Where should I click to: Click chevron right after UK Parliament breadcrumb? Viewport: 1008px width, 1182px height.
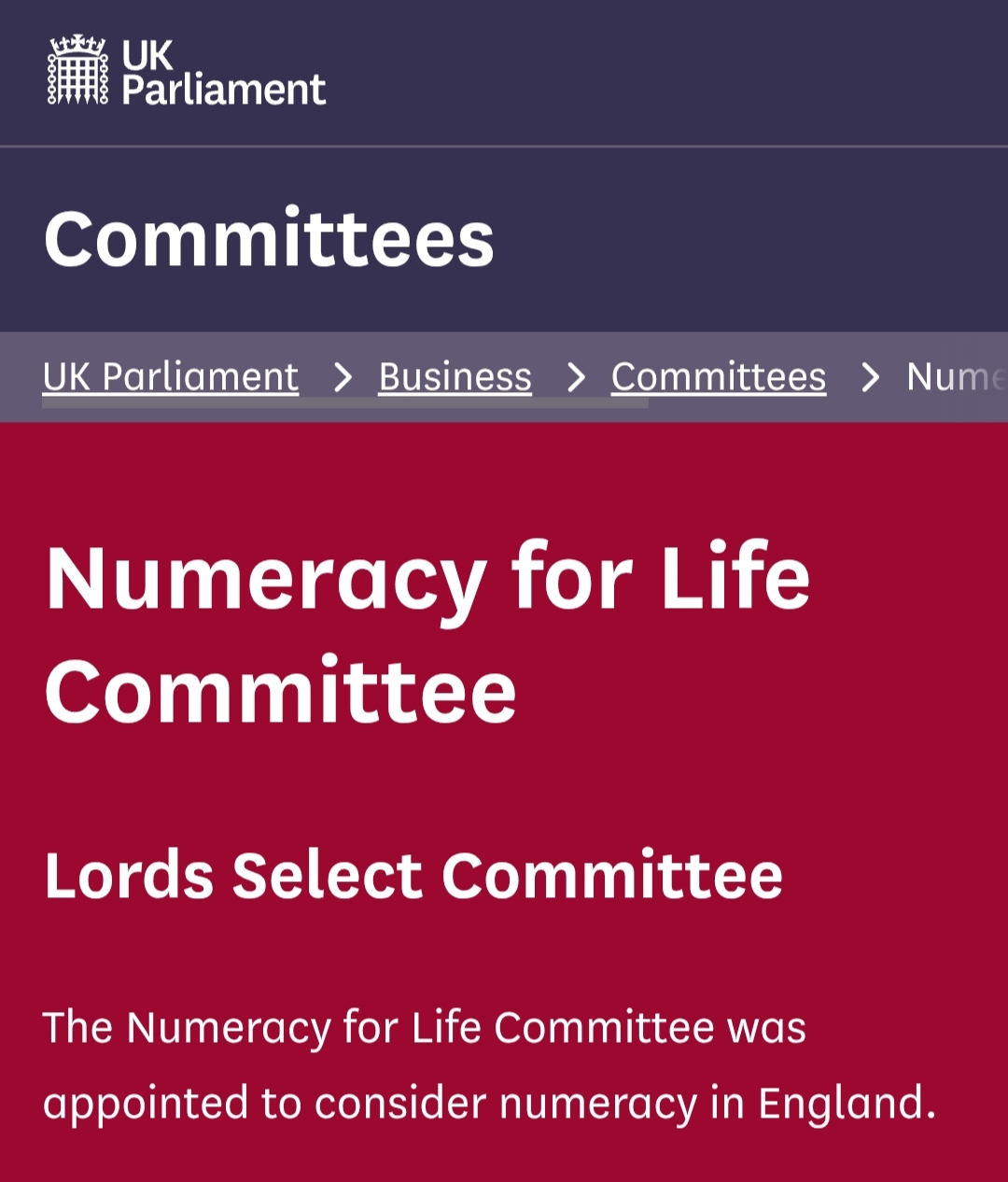pyautogui.click(x=343, y=378)
